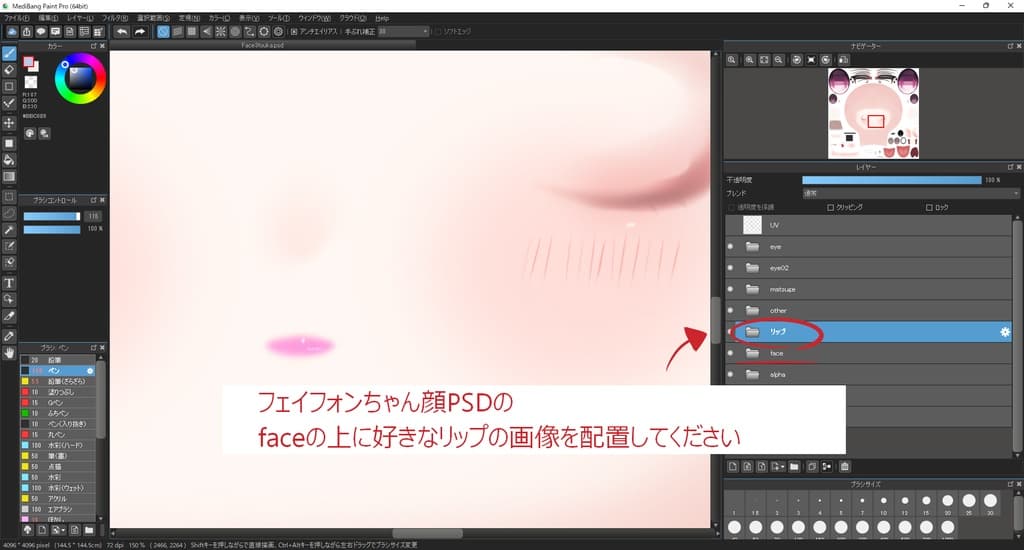Select the アクリル brush
Image resolution: width=1024 pixels, height=550 pixels.
57,498
